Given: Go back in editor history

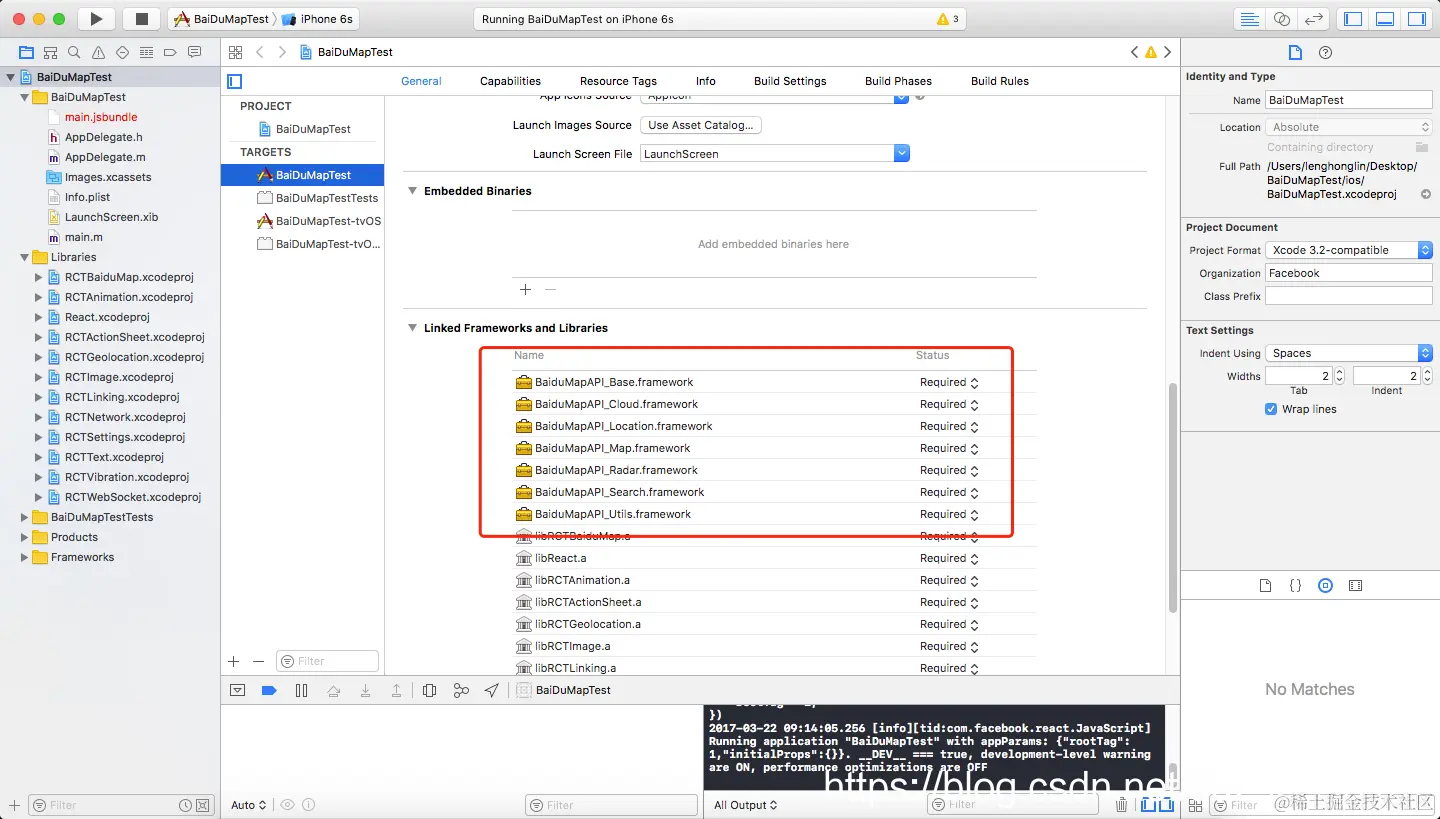Looking at the screenshot, I should pos(260,52).
